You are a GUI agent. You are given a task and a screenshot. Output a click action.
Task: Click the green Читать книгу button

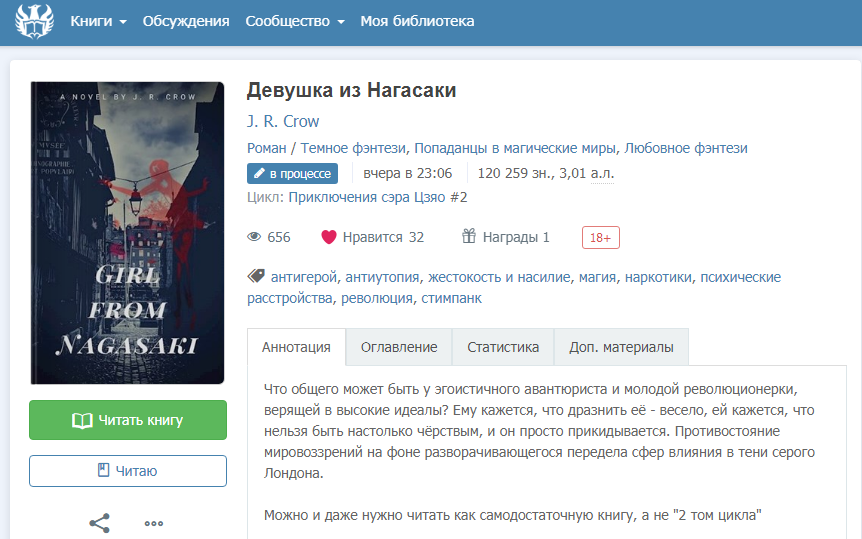click(128, 420)
